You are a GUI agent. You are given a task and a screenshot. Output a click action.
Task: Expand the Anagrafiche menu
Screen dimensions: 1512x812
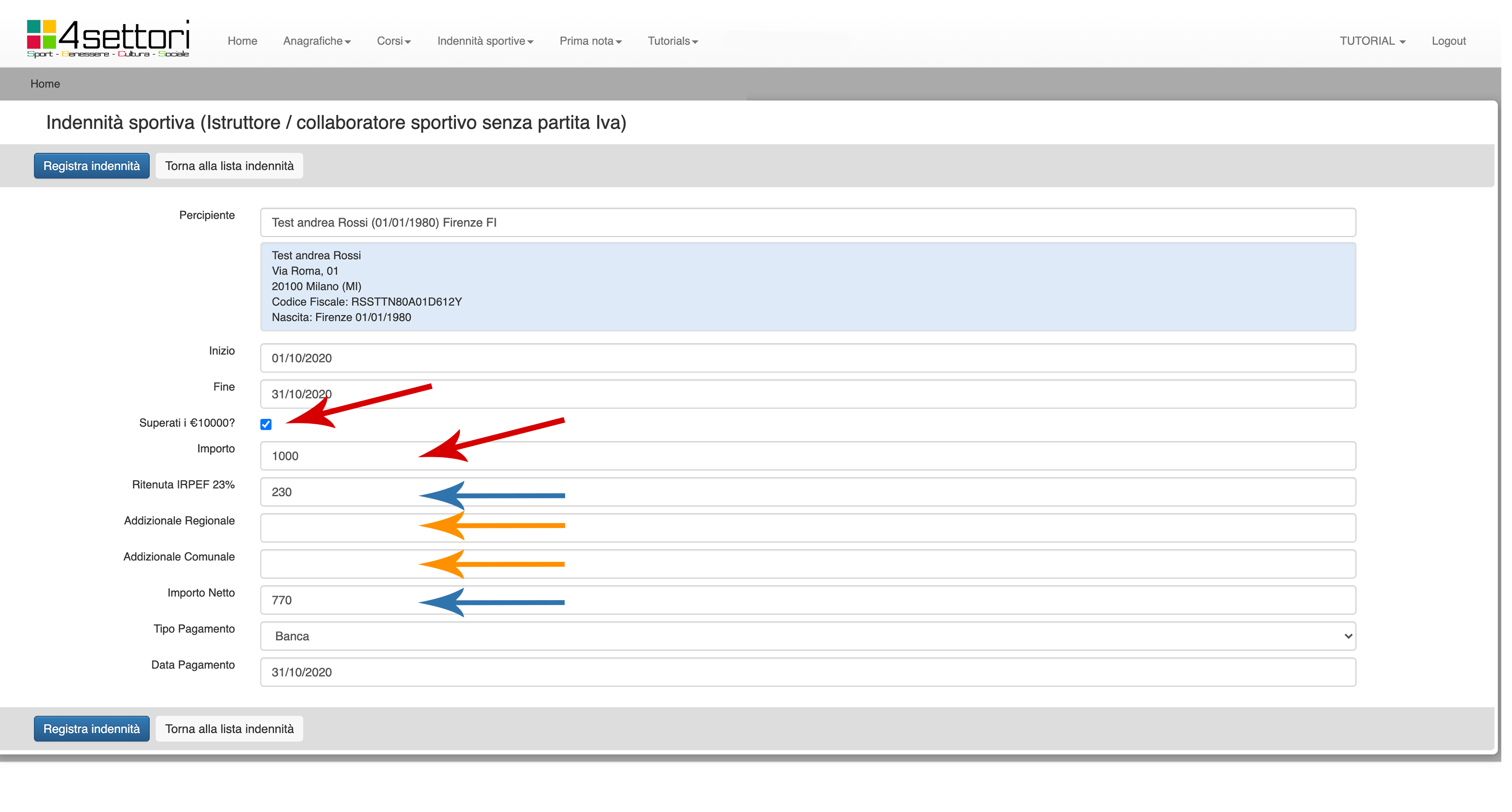pyautogui.click(x=316, y=41)
